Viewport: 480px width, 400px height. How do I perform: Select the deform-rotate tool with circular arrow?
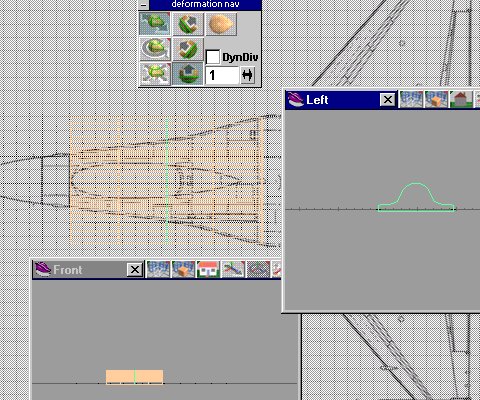[x=155, y=49]
